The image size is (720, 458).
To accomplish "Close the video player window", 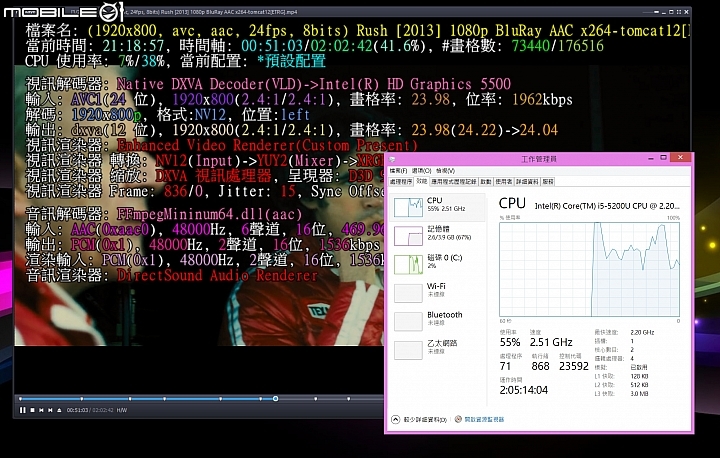I will click(686, 12).
